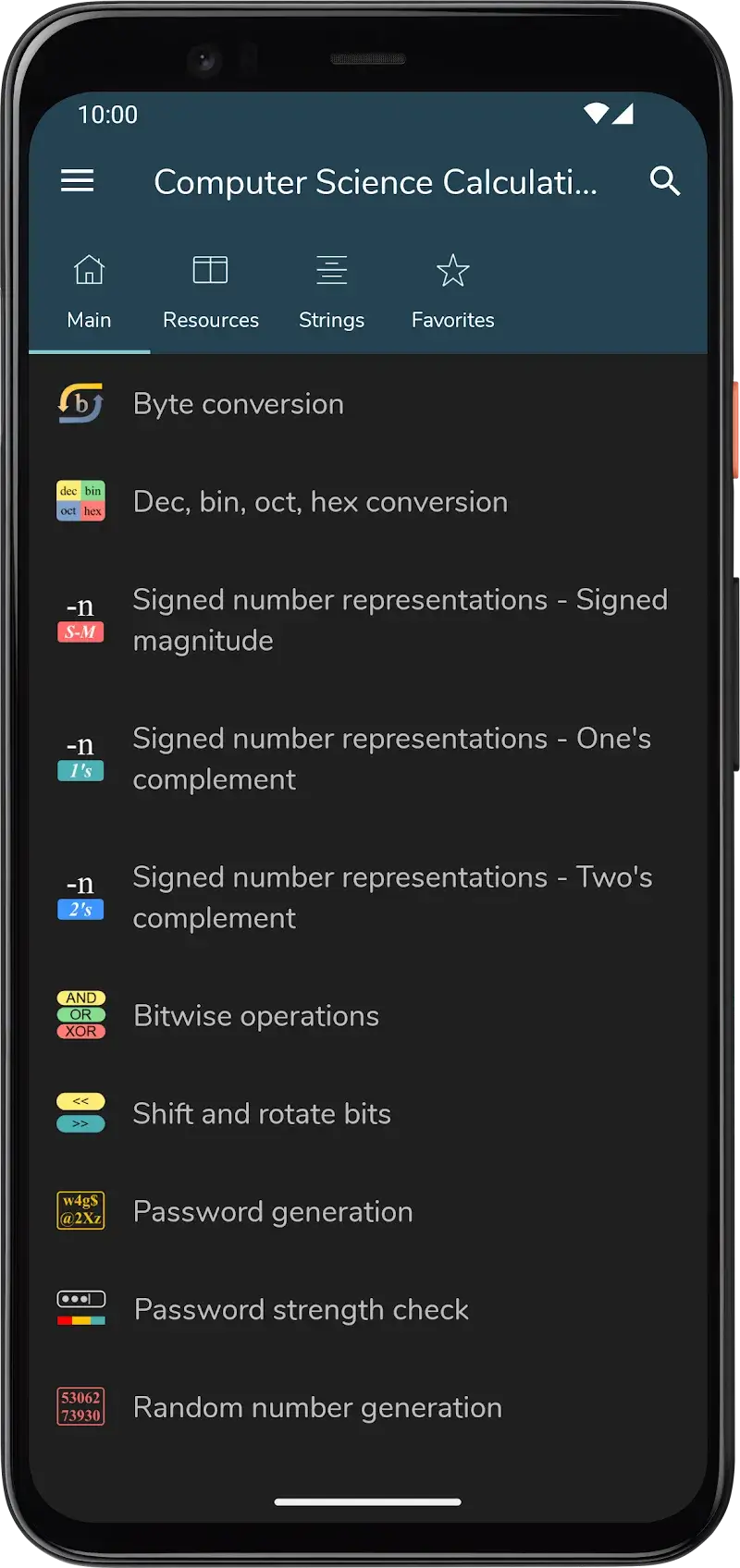
Task: Tap the Signed magnitude S-M icon
Action: (80, 619)
